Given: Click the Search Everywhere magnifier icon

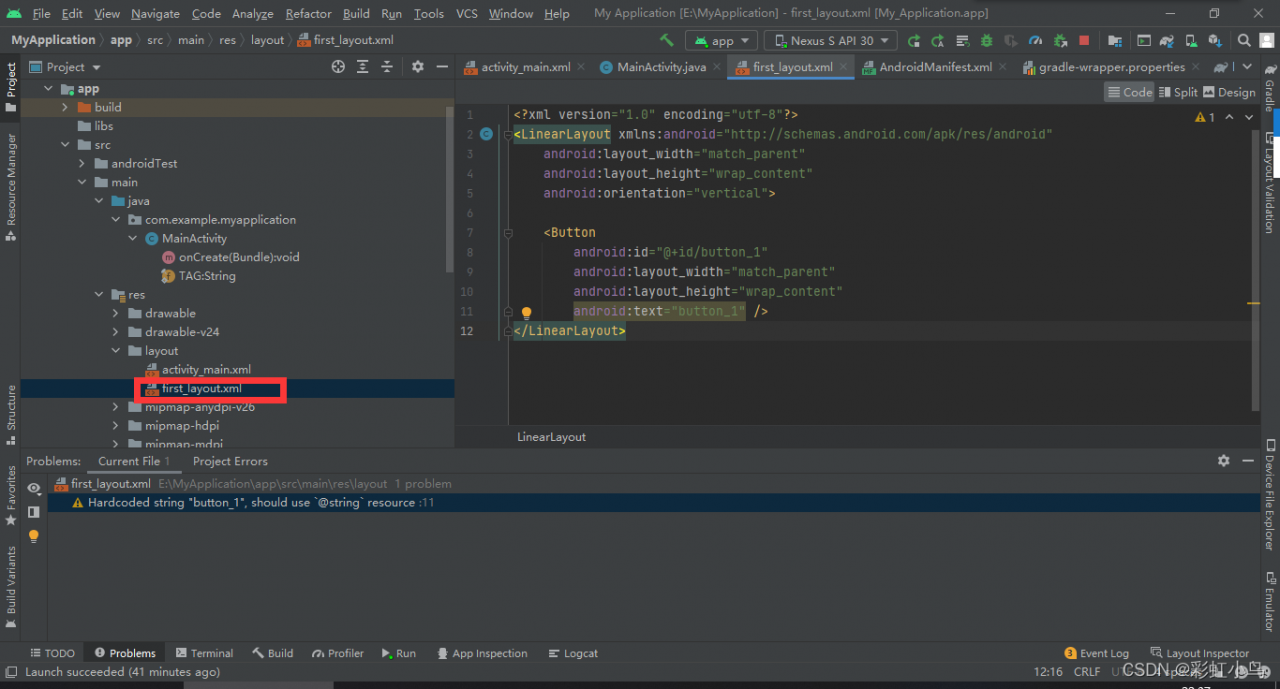Looking at the screenshot, I should point(1244,41).
